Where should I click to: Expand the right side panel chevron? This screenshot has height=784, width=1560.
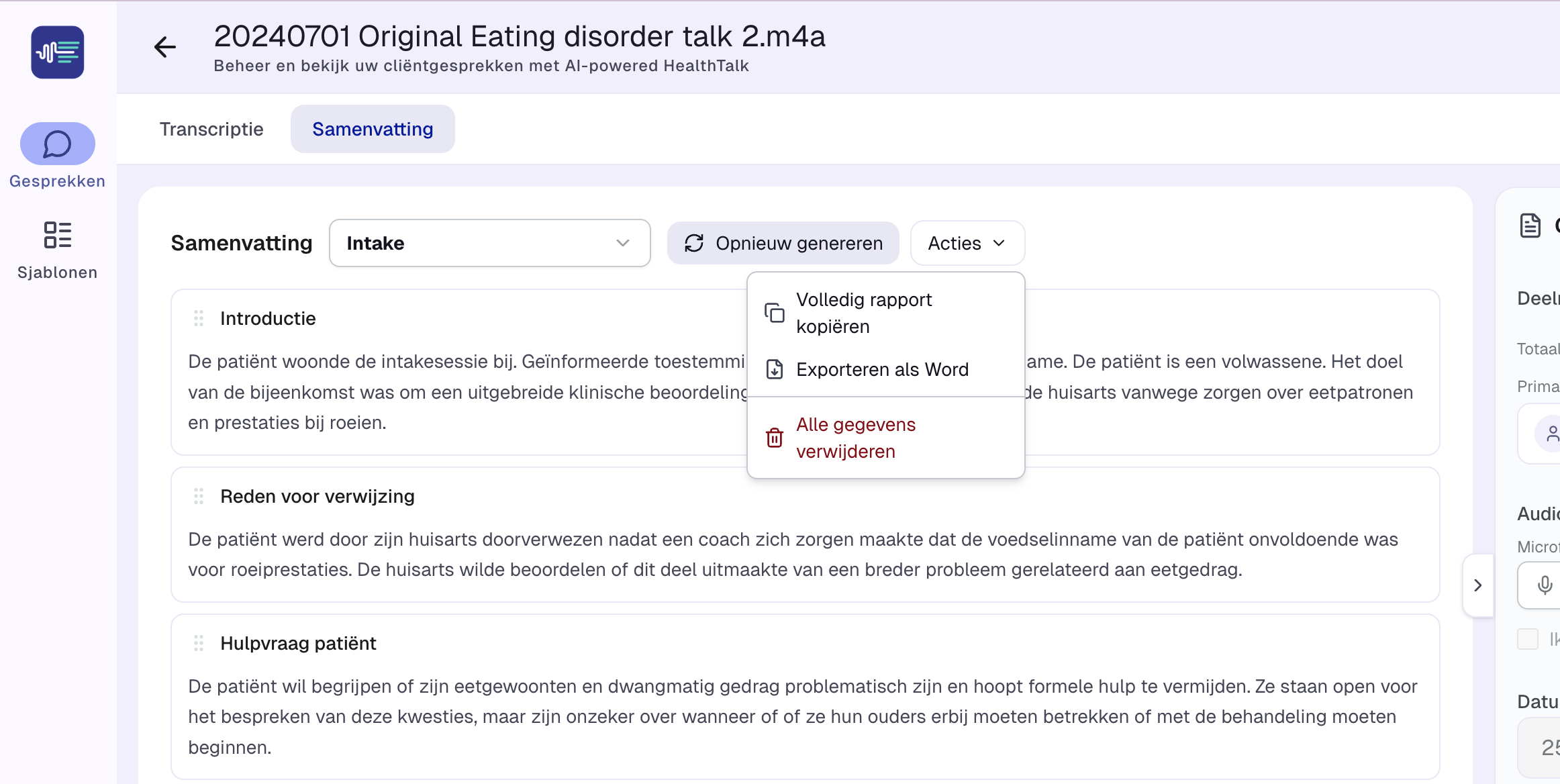pos(1477,585)
